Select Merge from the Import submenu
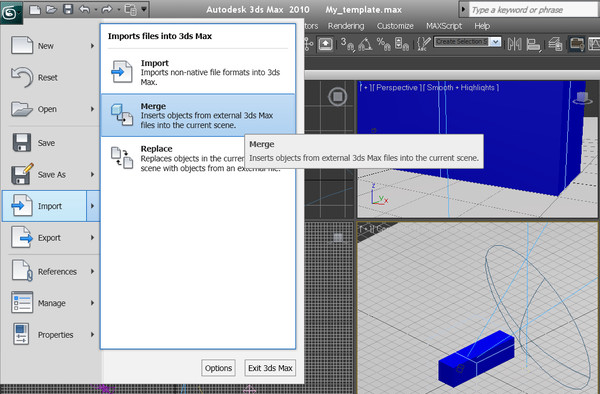The width and height of the screenshot is (600, 394). tap(198, 115)
